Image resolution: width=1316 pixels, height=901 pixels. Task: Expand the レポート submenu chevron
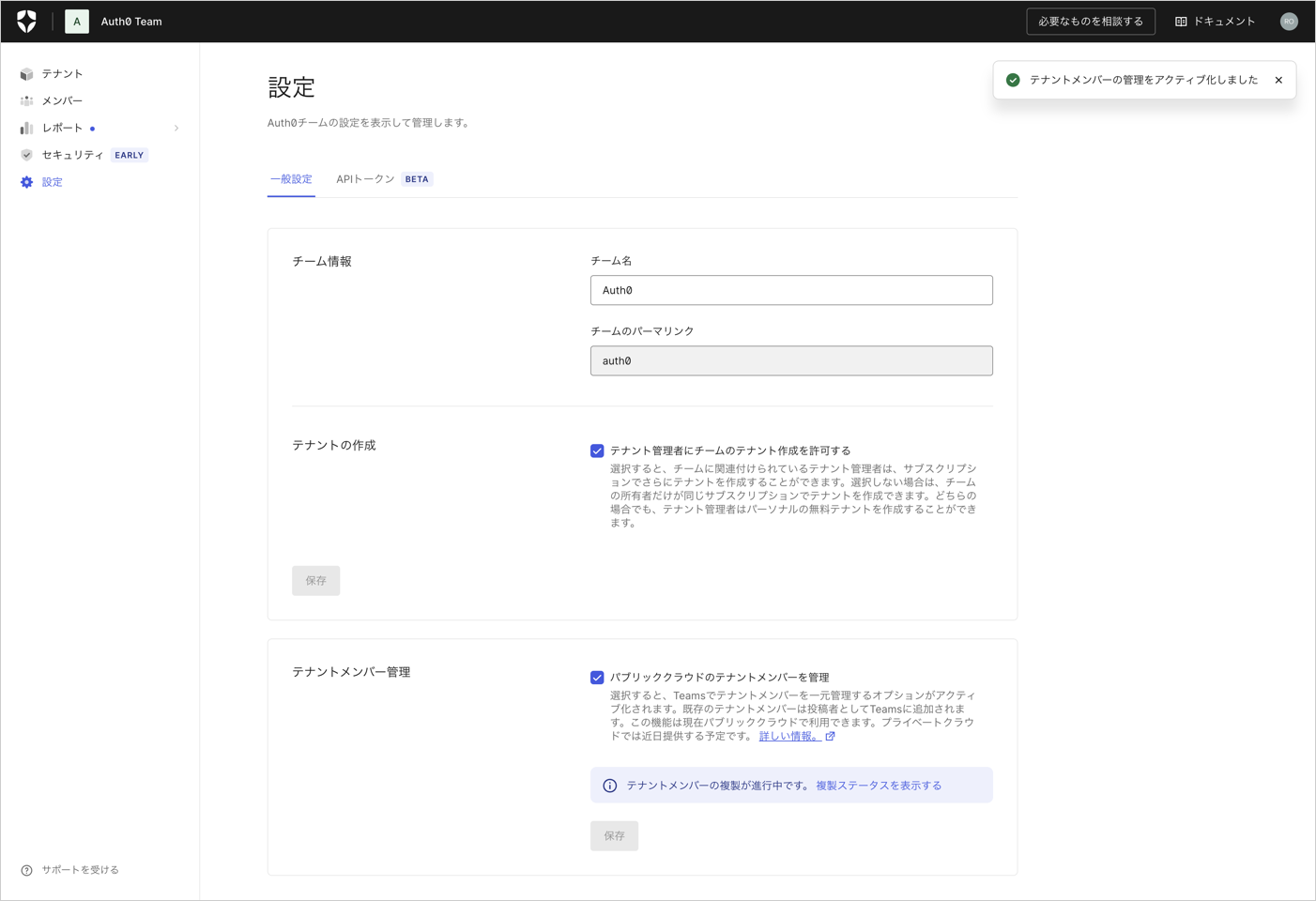pyautogui.click(x=176, y=128)
